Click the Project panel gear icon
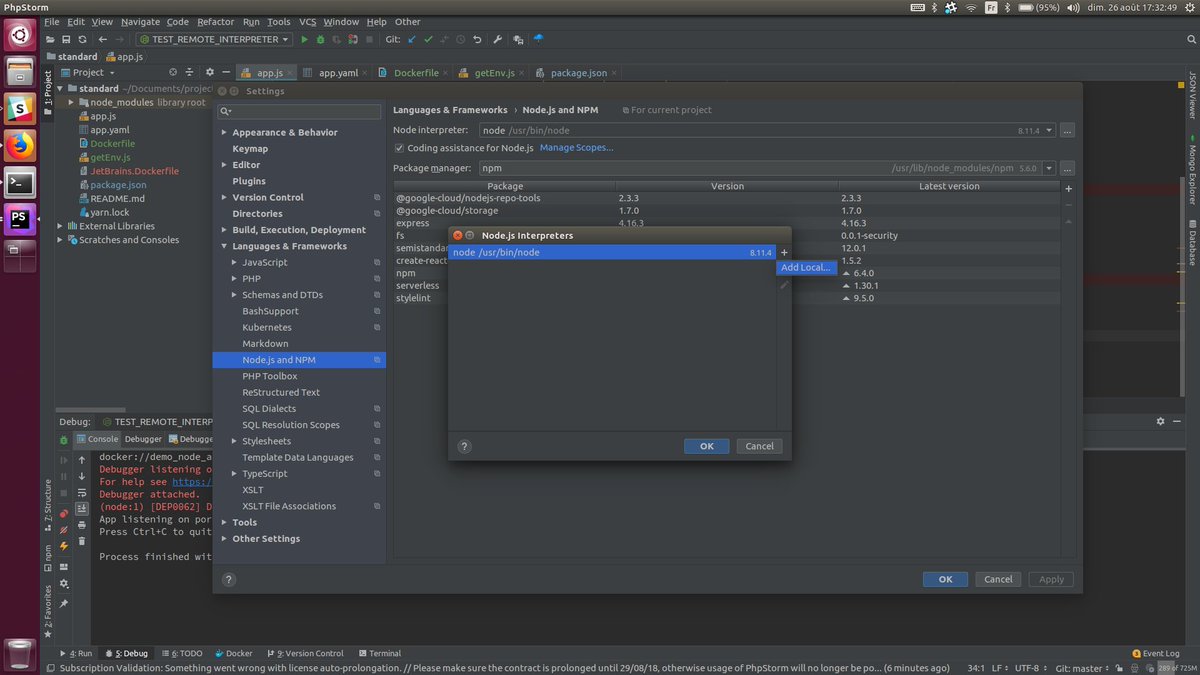The width and height of the screenshot is (1200, 675). click(209, 72)
